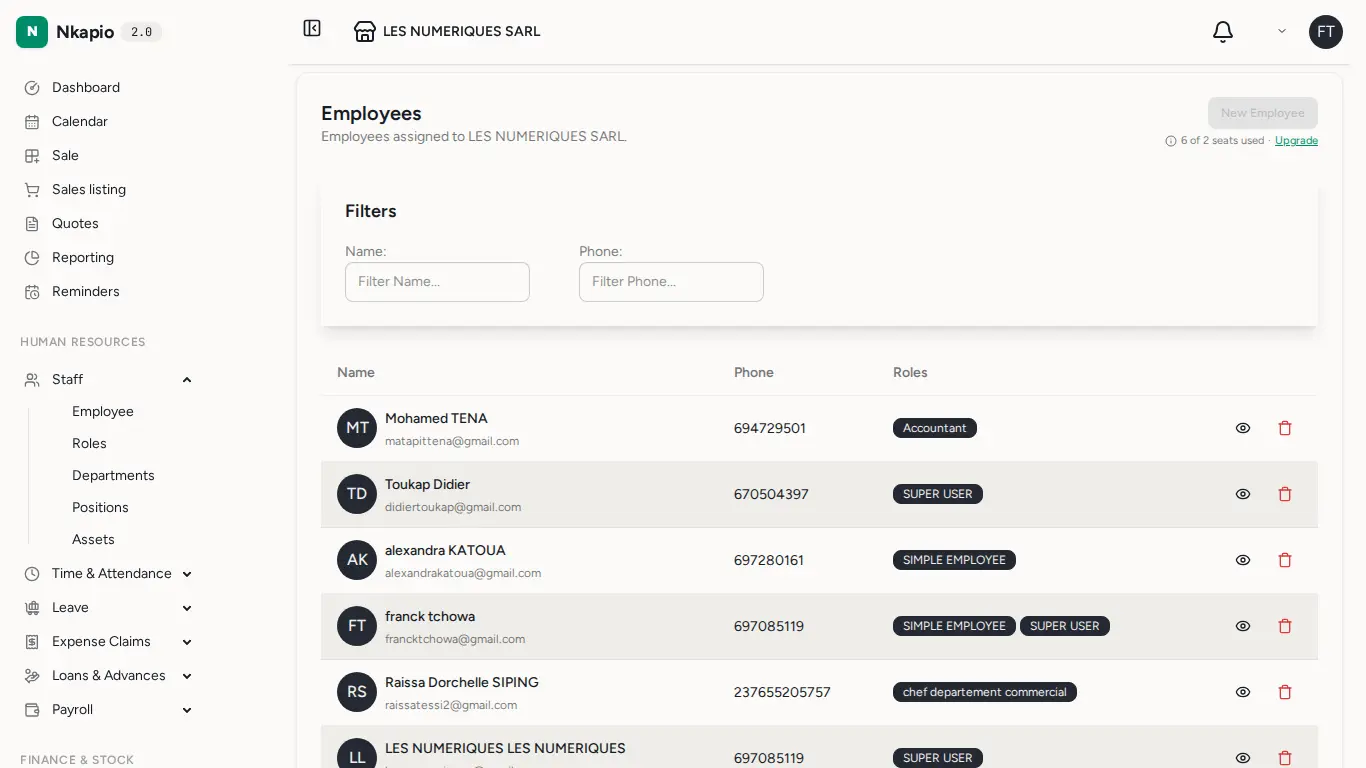Image resolution: width=1366 pixels, height=768 pixels.
Task: Click the Name column header
Action: pos(356,373)
